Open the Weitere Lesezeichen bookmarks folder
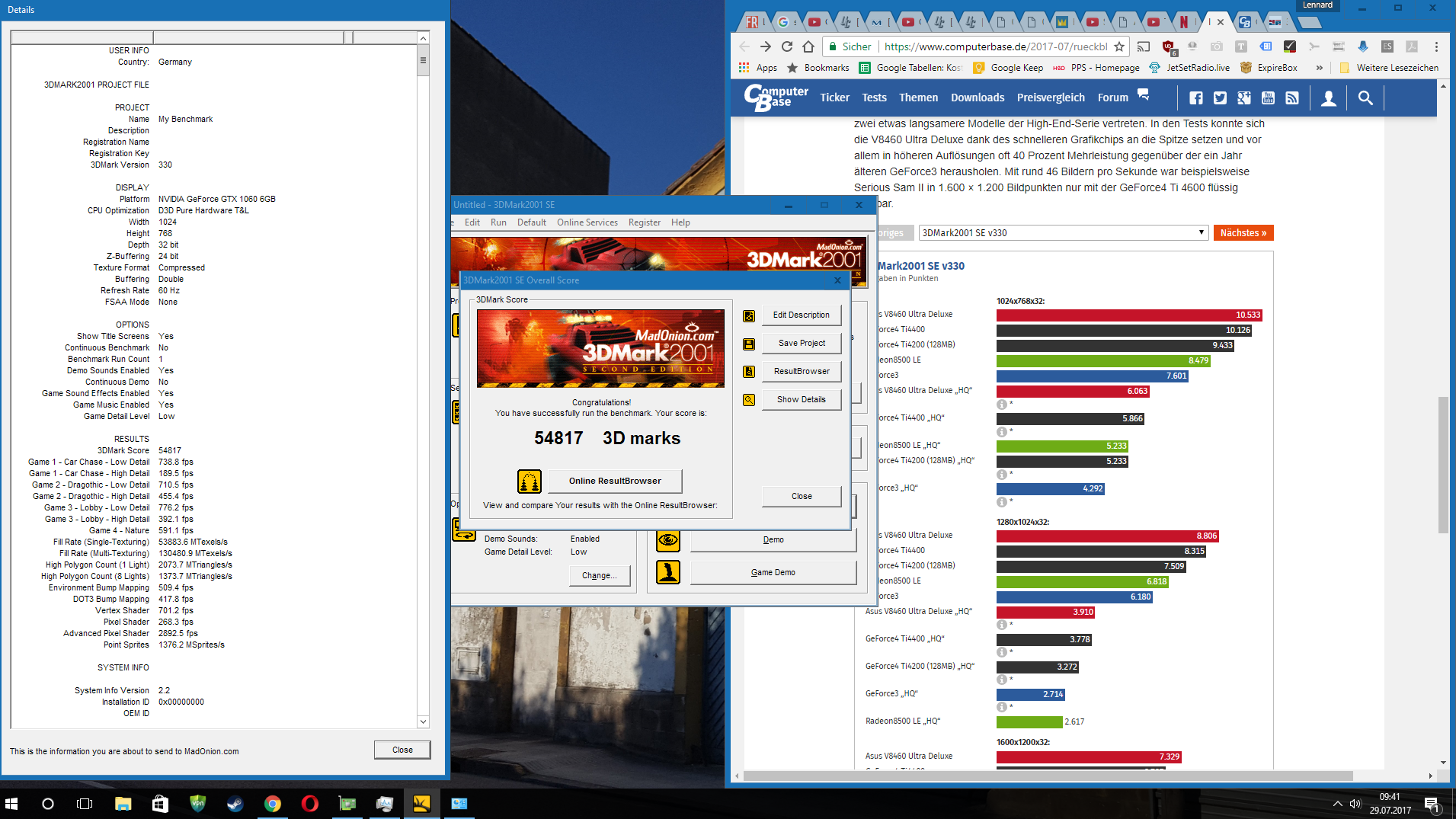Screen dimensions: 1456x819 click(1389, 68)
